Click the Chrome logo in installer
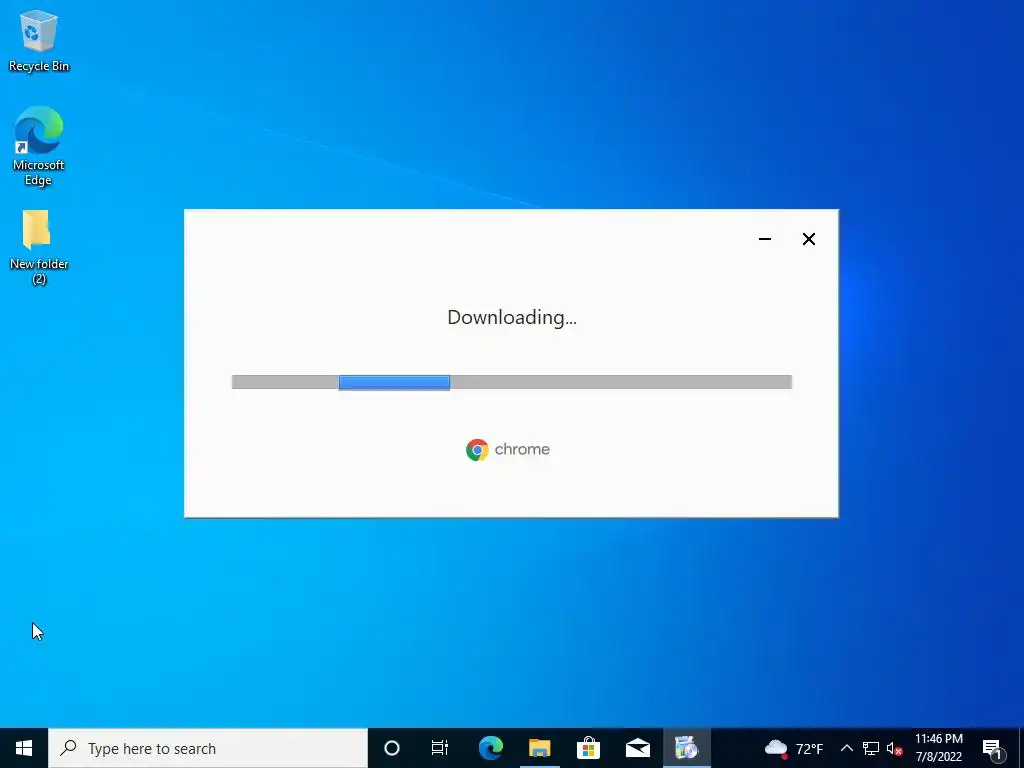Viewport: 1024px width, 768px height. click(x=508, y=449)
